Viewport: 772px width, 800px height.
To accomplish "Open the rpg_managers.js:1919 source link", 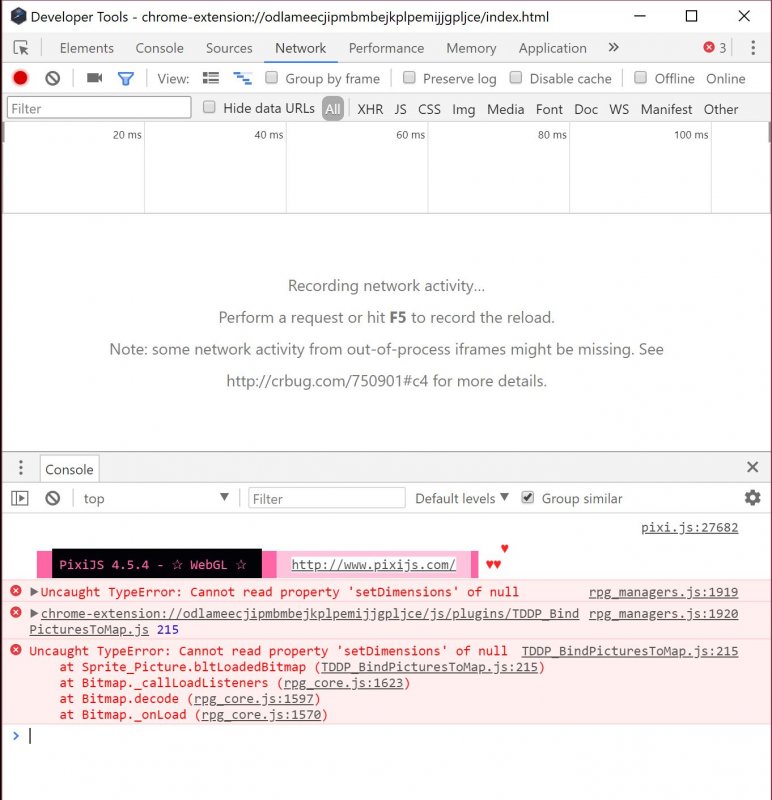I will pyautogui.click(x=663, y=592).
